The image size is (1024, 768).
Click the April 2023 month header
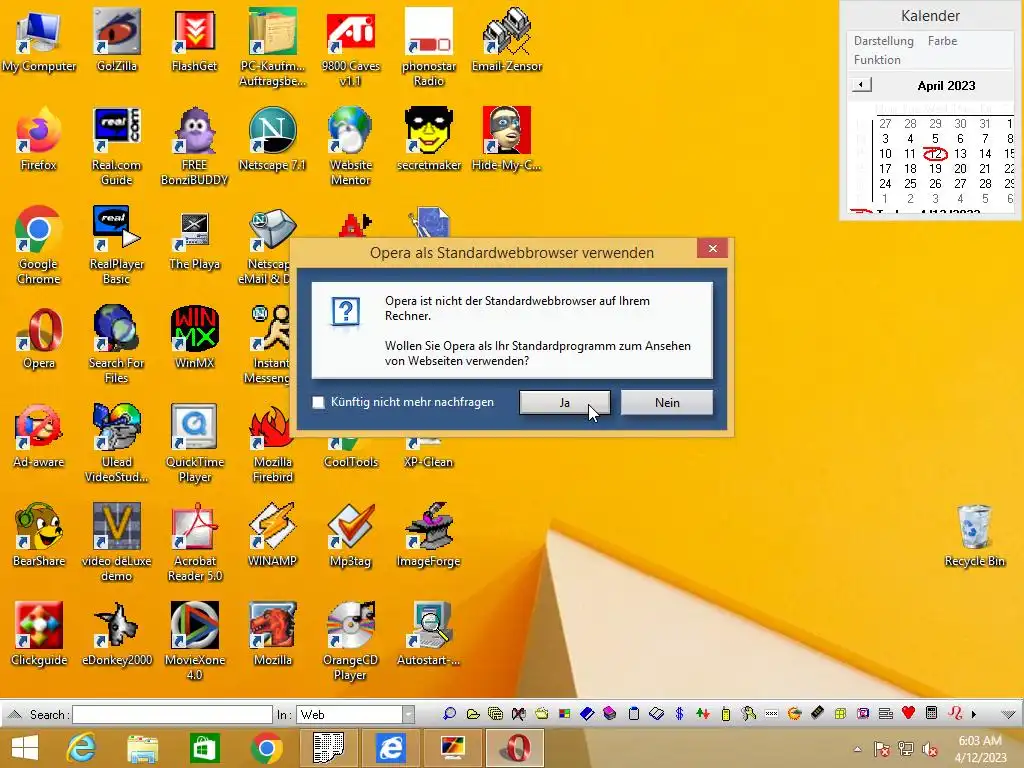(946, 86)
